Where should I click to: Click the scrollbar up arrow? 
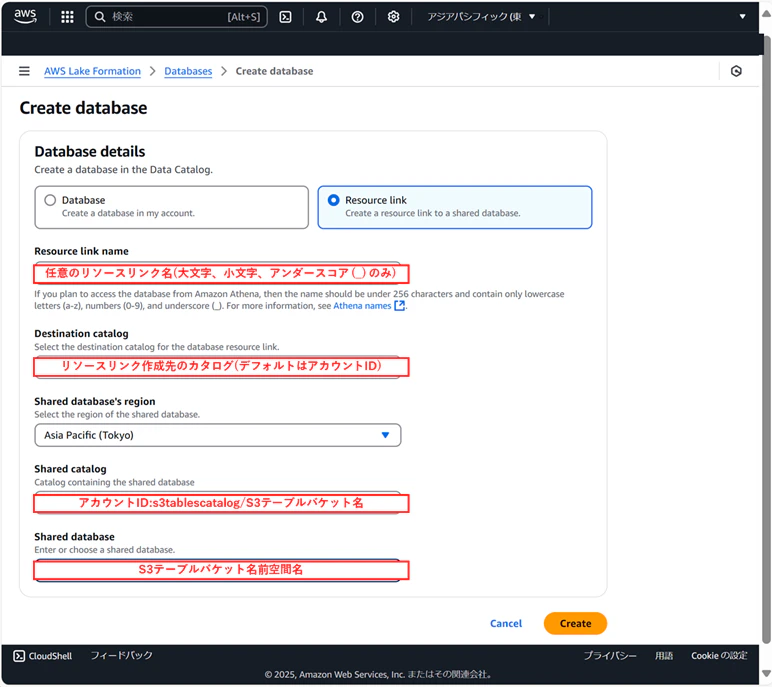coord(767,13)
